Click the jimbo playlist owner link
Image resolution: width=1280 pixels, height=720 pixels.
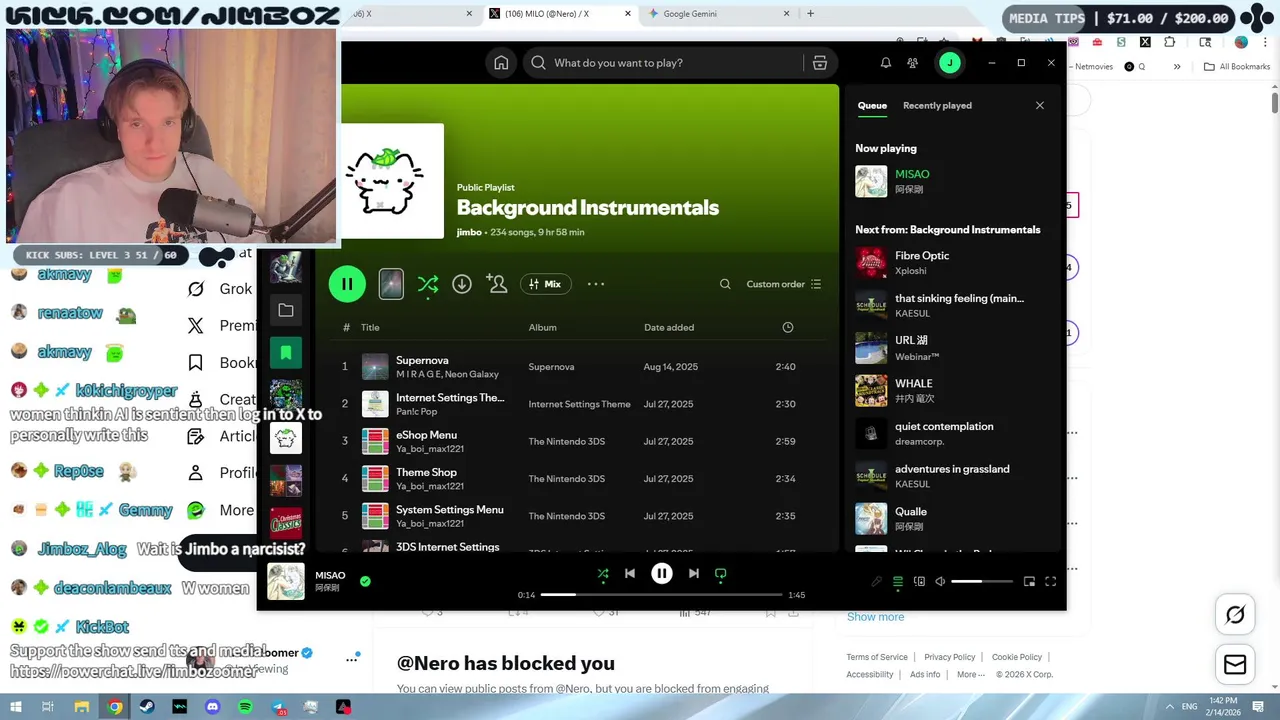coord(469,232)
